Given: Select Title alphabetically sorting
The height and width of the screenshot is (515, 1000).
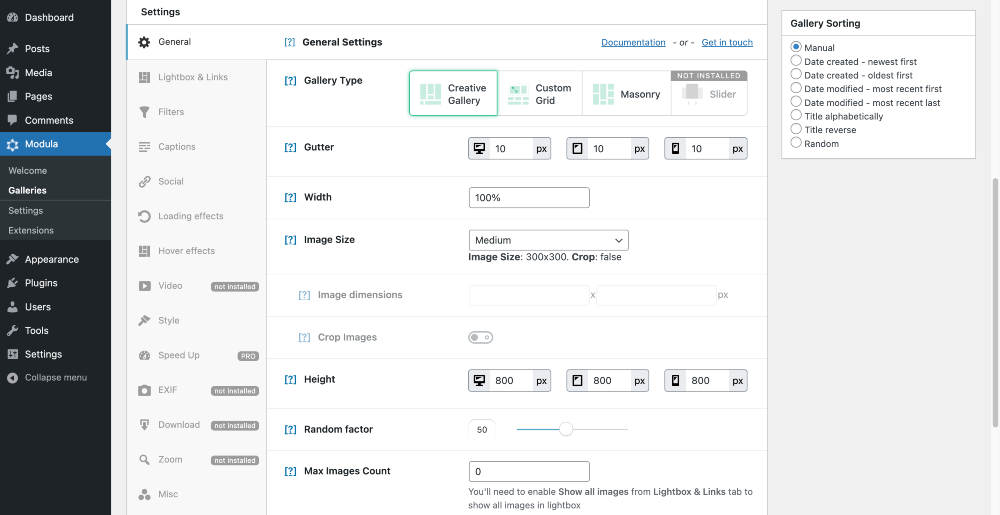Looking at the screenshot, I should (796, 116).
